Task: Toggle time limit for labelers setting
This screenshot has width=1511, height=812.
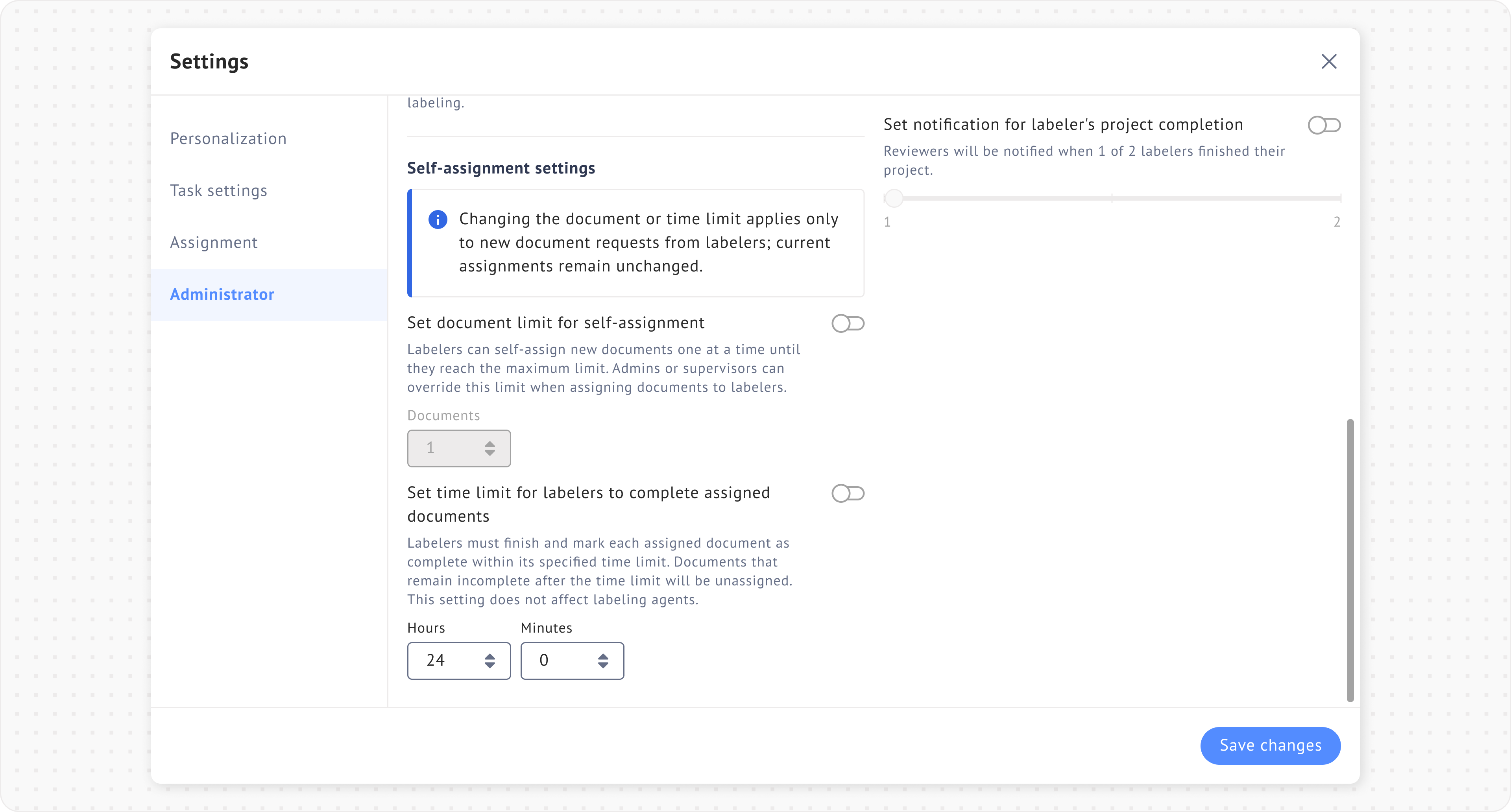Action: tap(848, 494)
